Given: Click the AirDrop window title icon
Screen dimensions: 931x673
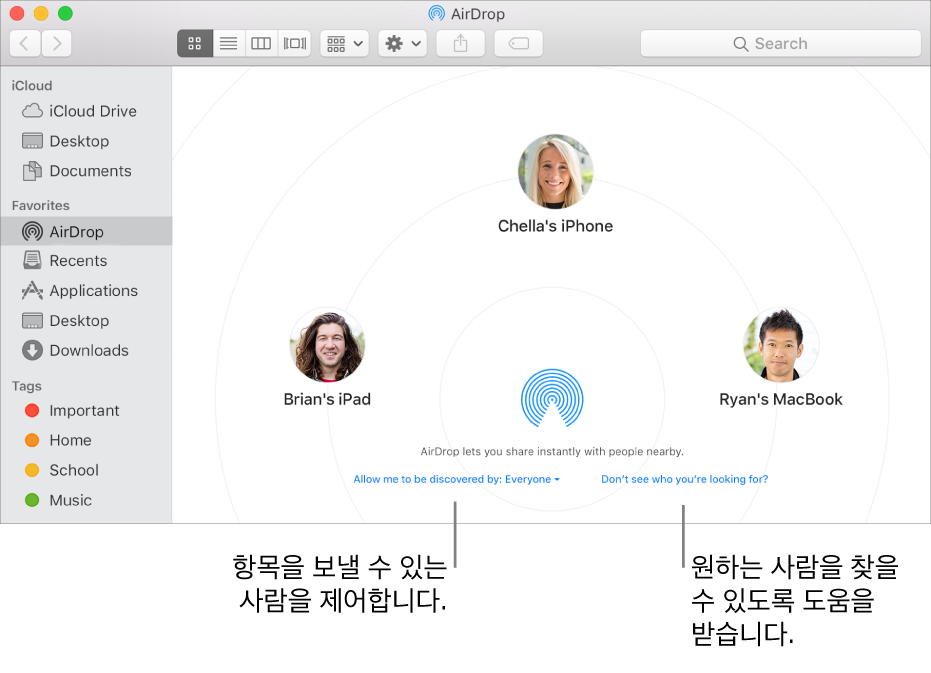Looking at the screenshot, I should point(436,13).
